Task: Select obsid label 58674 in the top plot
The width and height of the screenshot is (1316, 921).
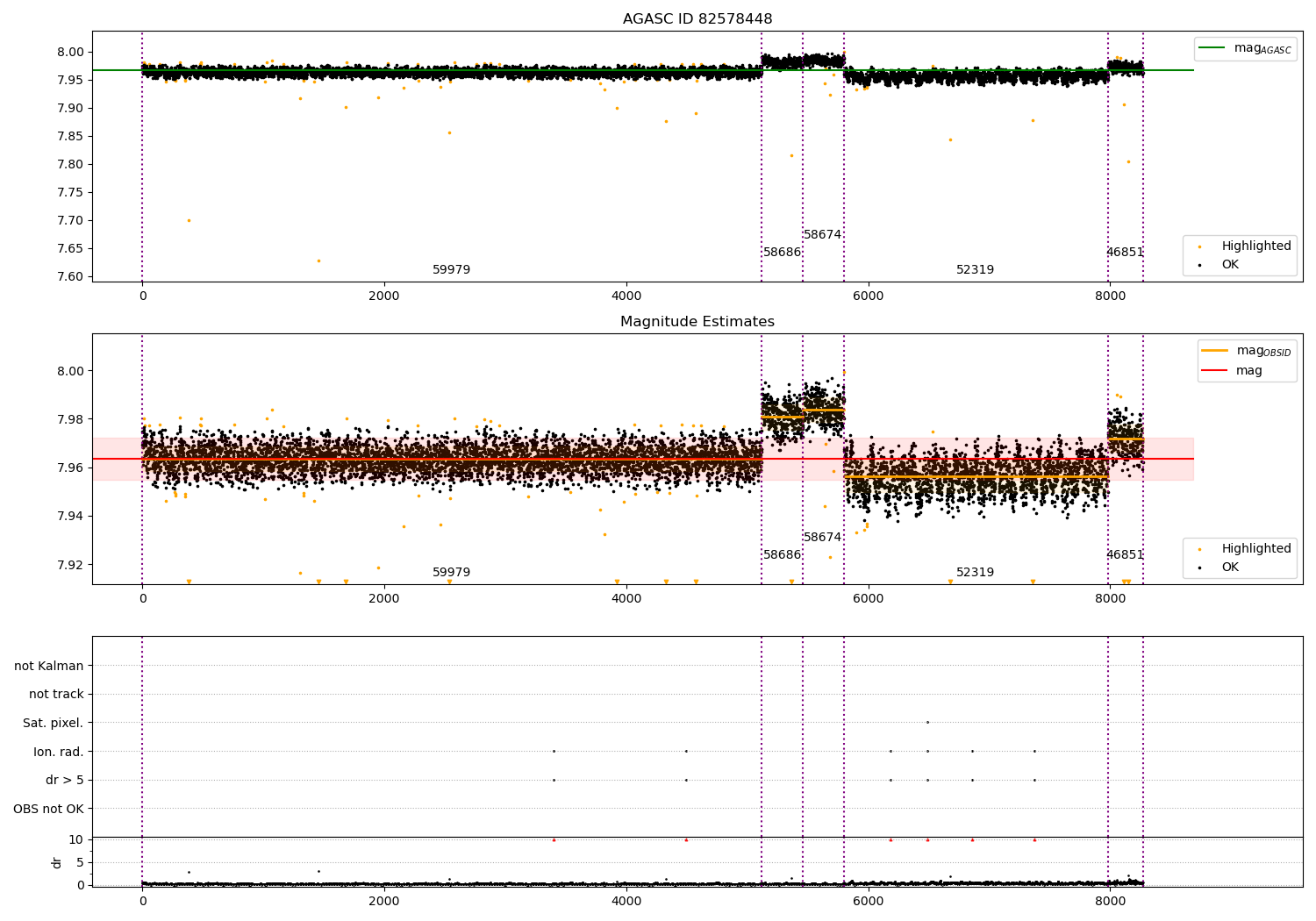Action: (x=823, y=235)
